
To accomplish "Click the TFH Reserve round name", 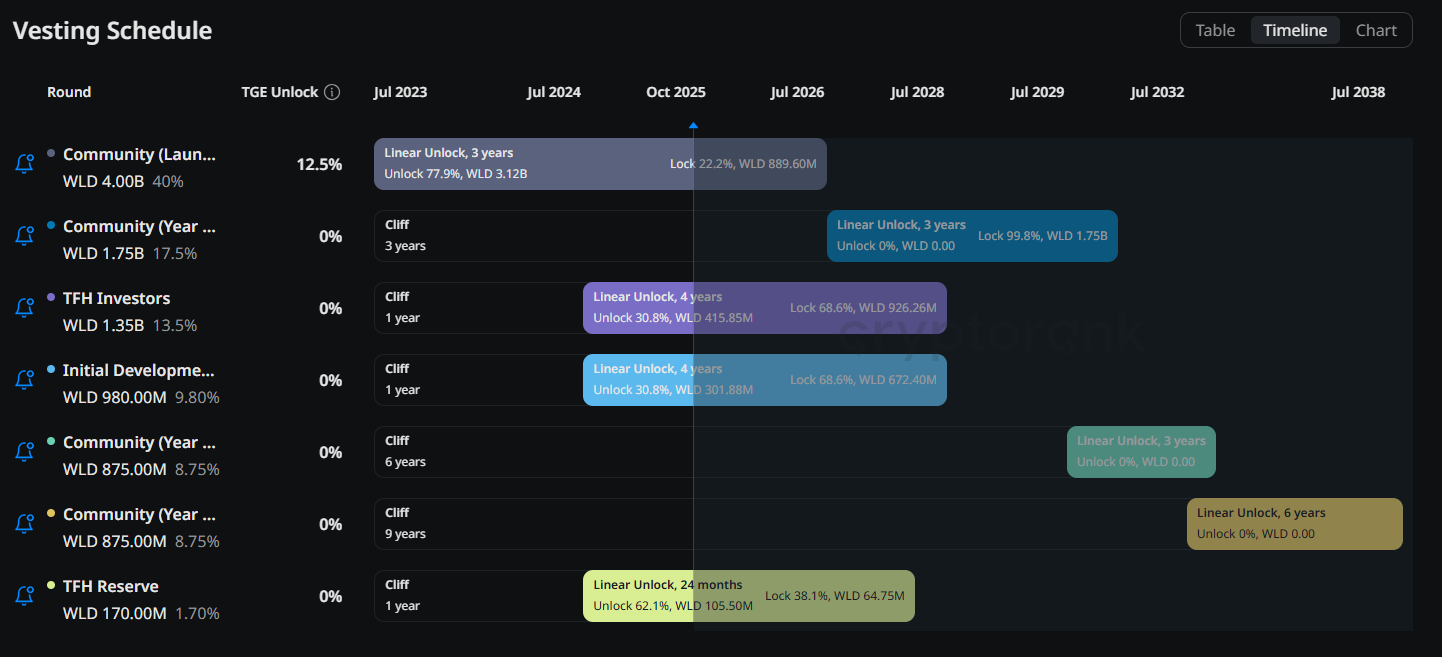I will coord(111,586).
